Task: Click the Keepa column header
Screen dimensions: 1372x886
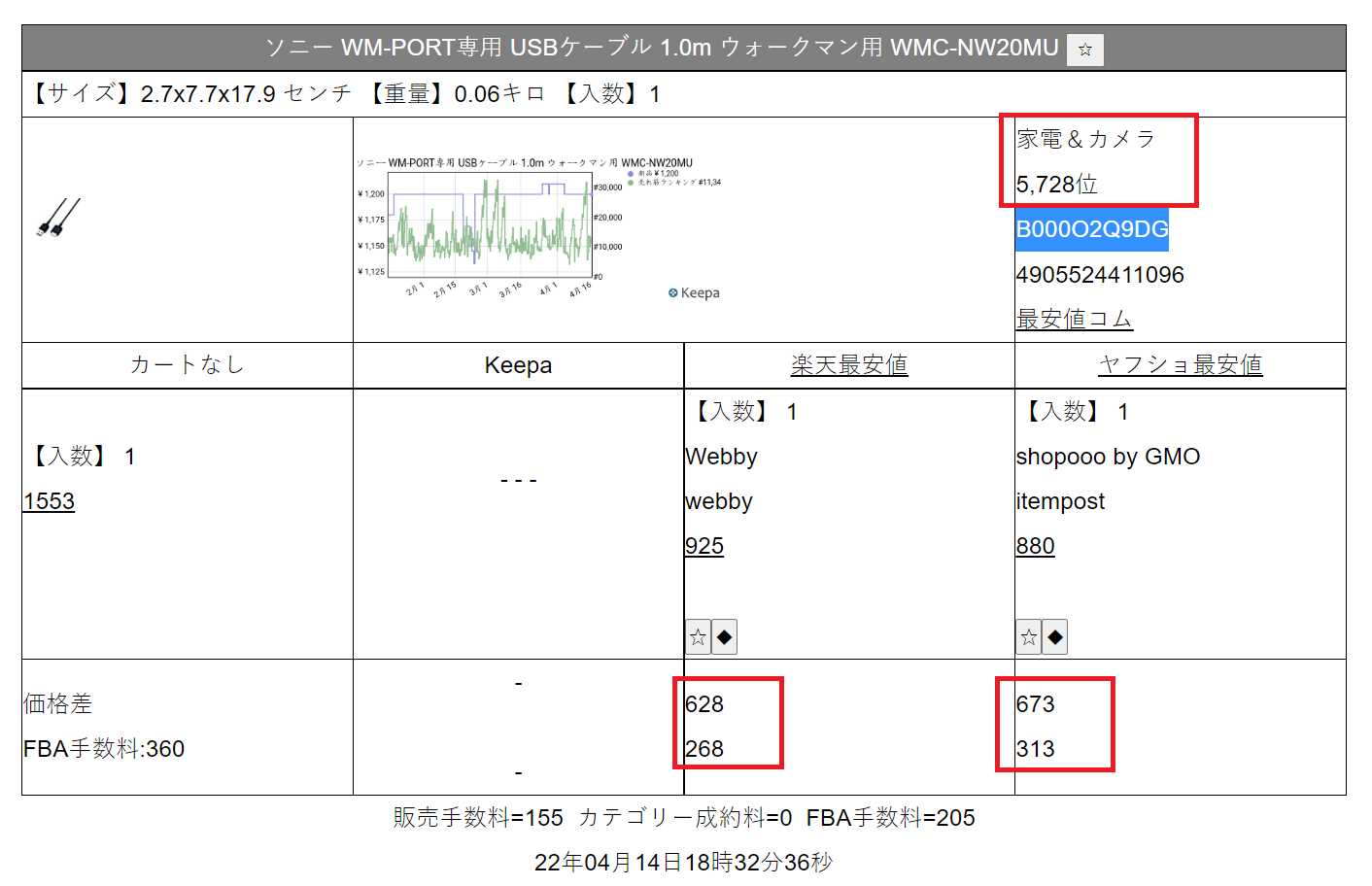Action: [519, 365]
